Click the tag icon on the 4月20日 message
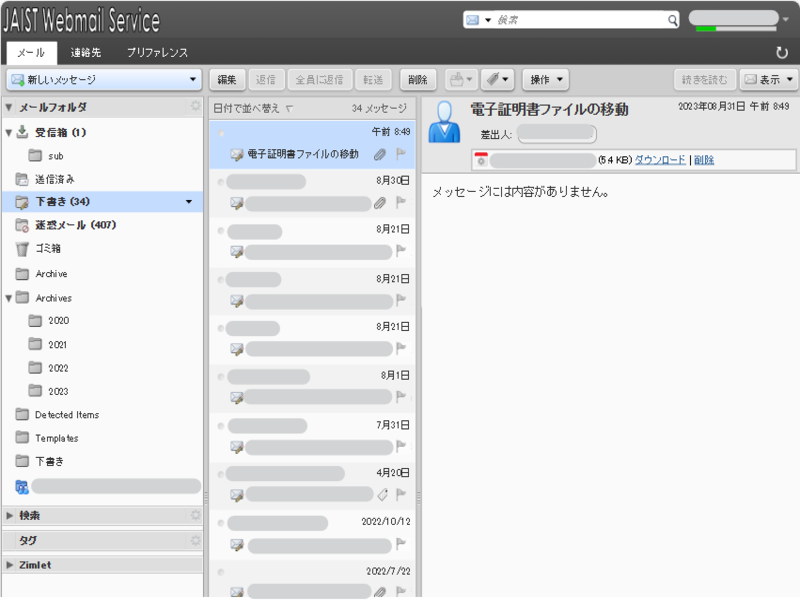Image resolution: width=800 pixels, height=600 pixels. (381, 494)
